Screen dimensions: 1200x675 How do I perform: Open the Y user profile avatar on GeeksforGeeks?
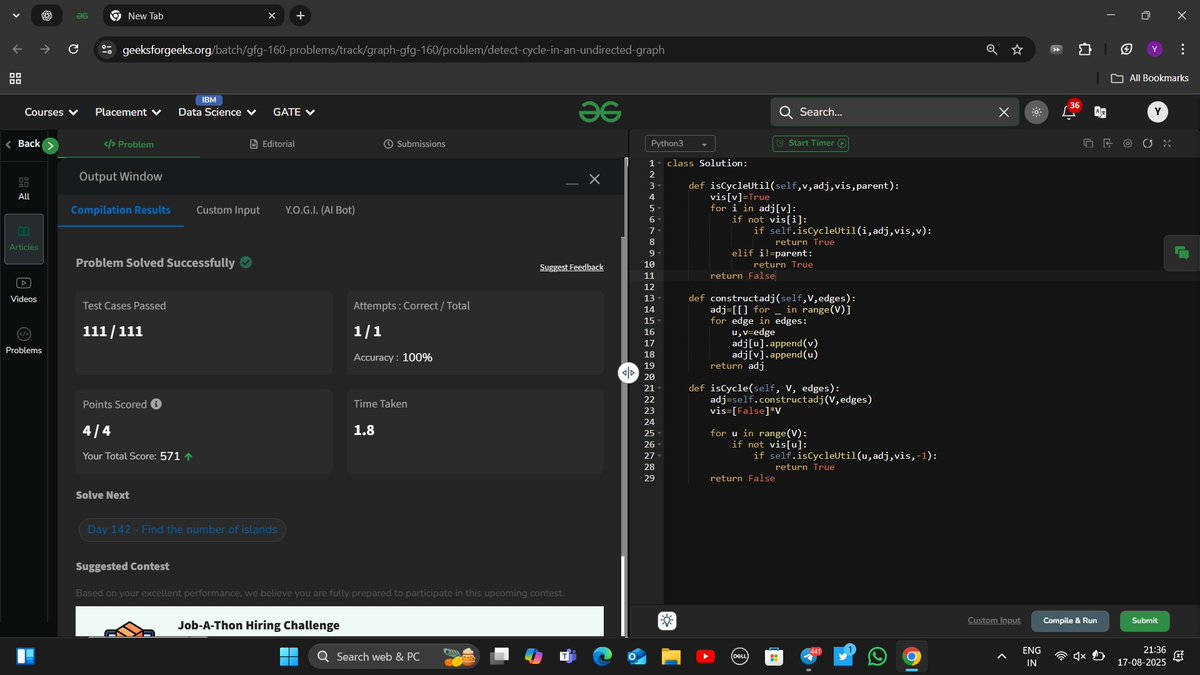(x=1158, y=112)
